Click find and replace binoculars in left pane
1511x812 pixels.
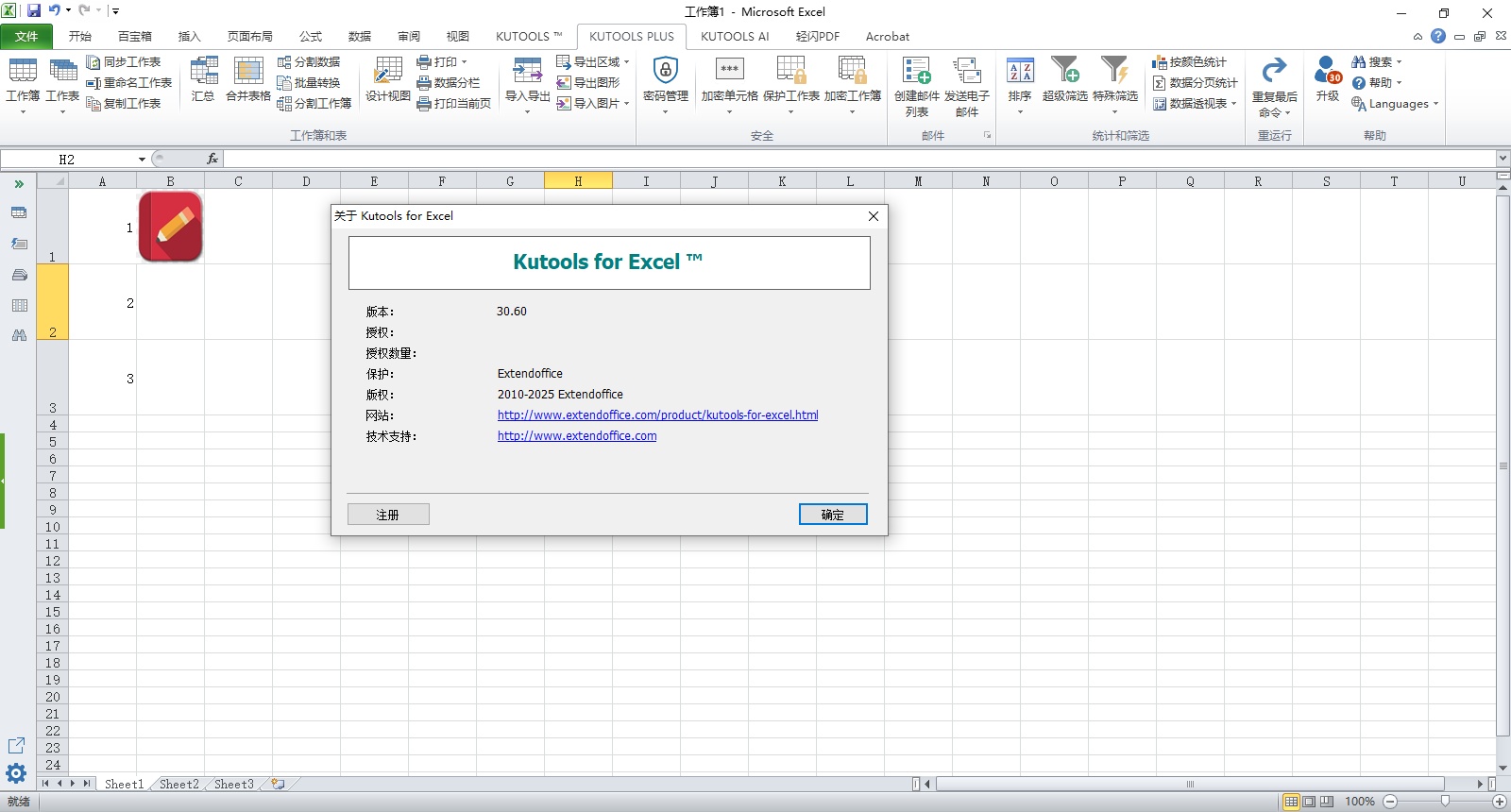pyautogui.click(x=19, y=335)
